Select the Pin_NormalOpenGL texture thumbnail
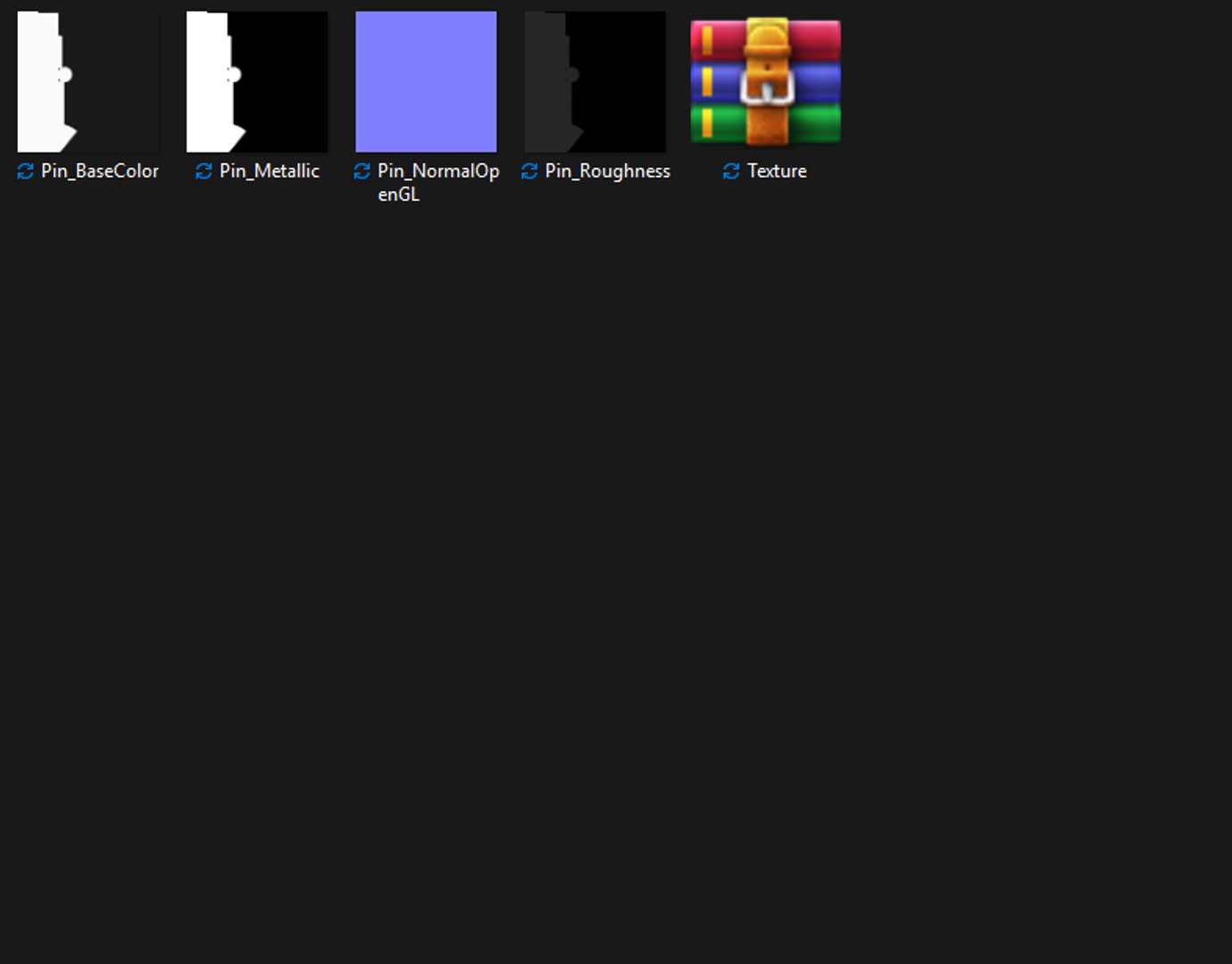The image size is (1232, 964). tap(426, 81)
